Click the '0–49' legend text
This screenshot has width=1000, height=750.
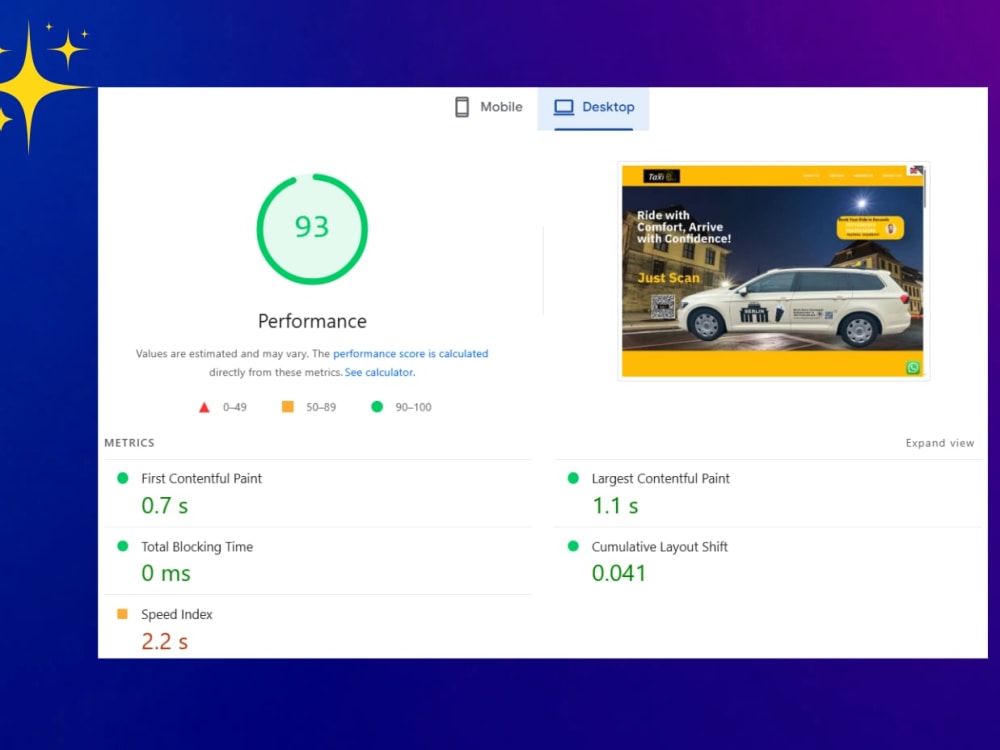(x=235, y=407)
